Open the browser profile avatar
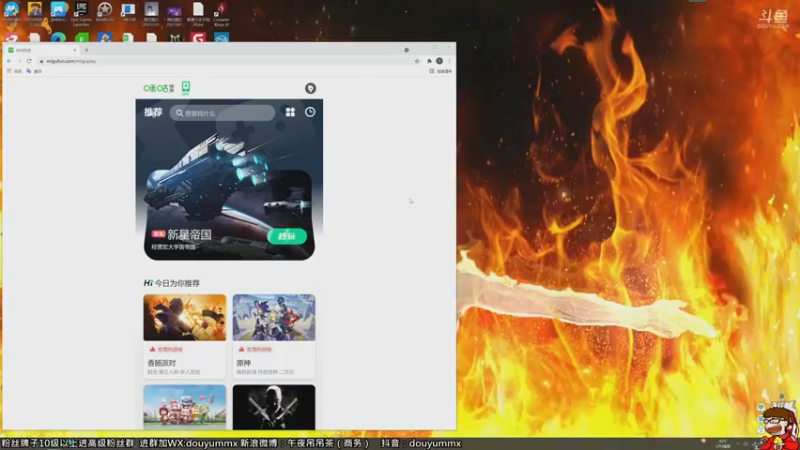800x450 pixels. point(439,61)
